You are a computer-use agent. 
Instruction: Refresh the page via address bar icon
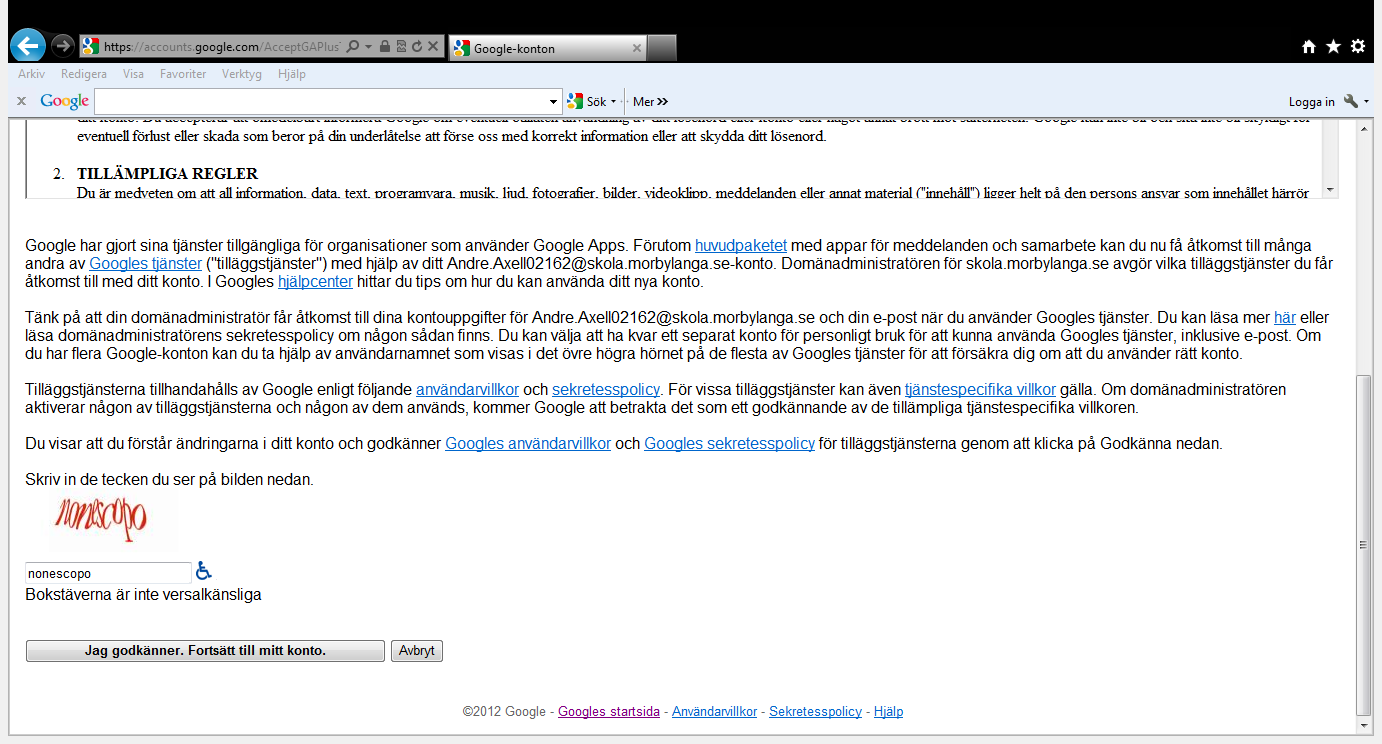coord(416,46)
